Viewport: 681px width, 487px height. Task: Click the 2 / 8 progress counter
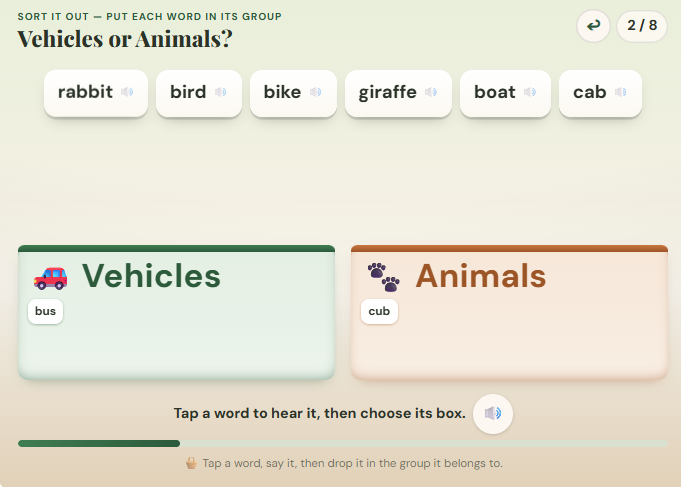coord(642,26)
